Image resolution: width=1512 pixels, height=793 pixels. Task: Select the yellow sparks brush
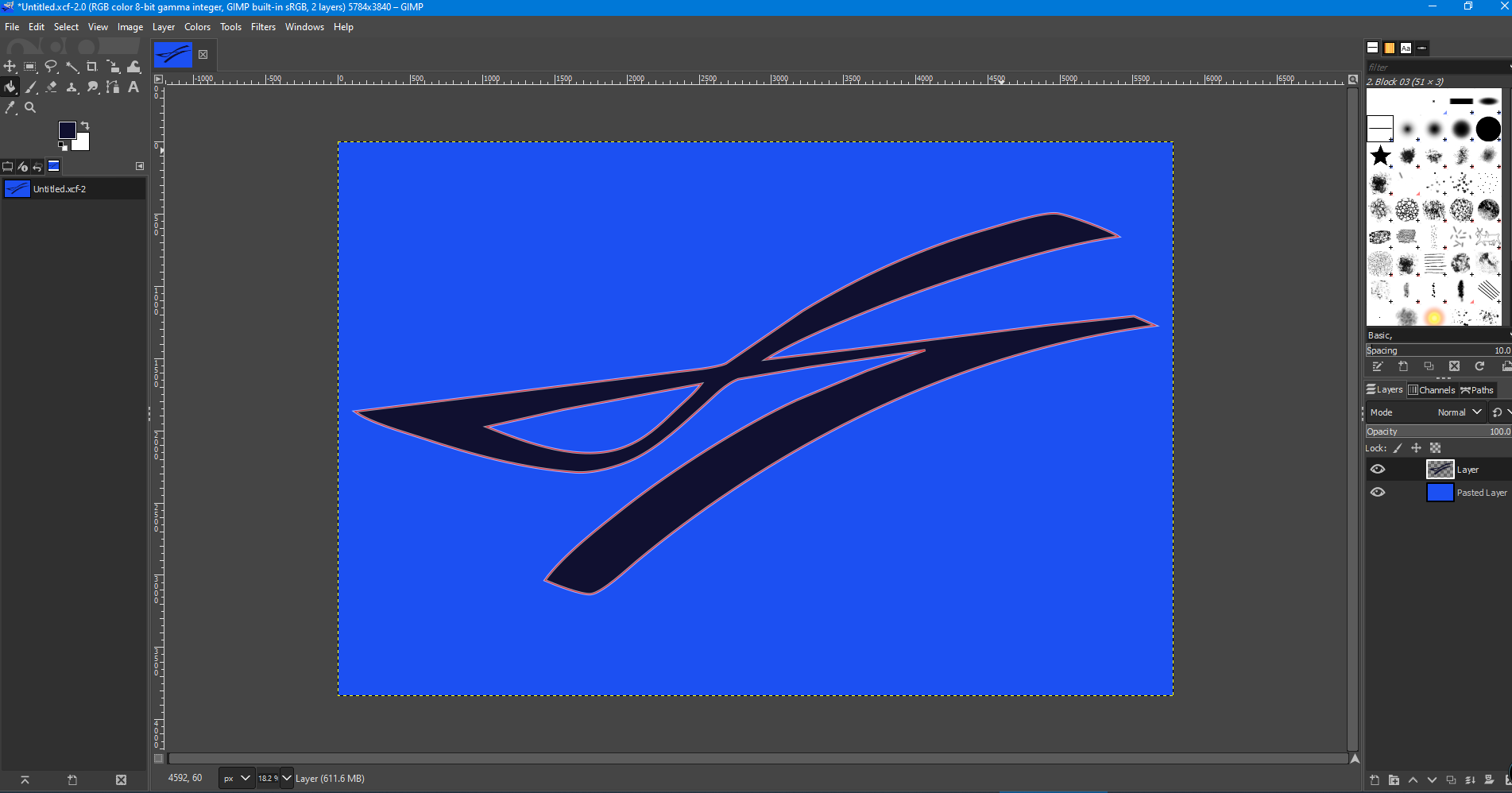tap(1434, 317)
